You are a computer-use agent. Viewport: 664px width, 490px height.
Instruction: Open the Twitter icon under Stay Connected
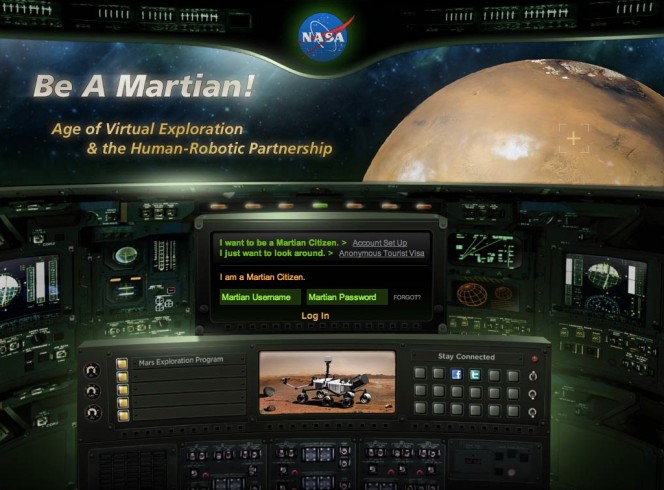pyautogui.click(x=475, y=374)
